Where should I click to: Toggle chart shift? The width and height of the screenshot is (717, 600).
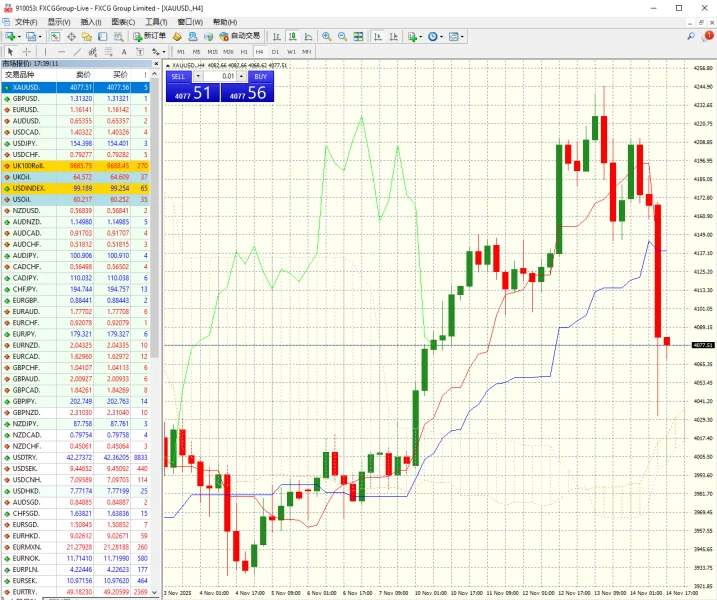pos(393,37)
